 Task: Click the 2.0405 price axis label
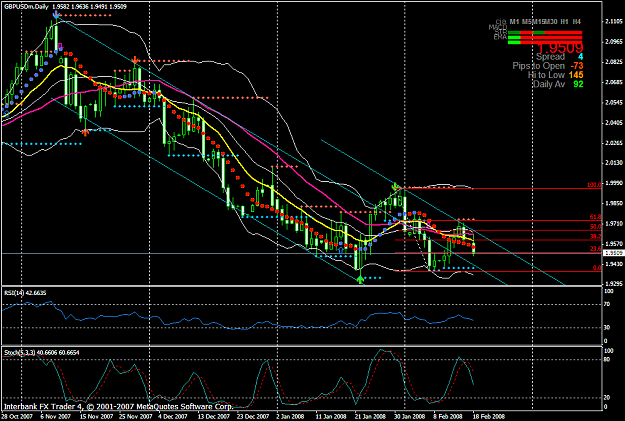point(613,122)
